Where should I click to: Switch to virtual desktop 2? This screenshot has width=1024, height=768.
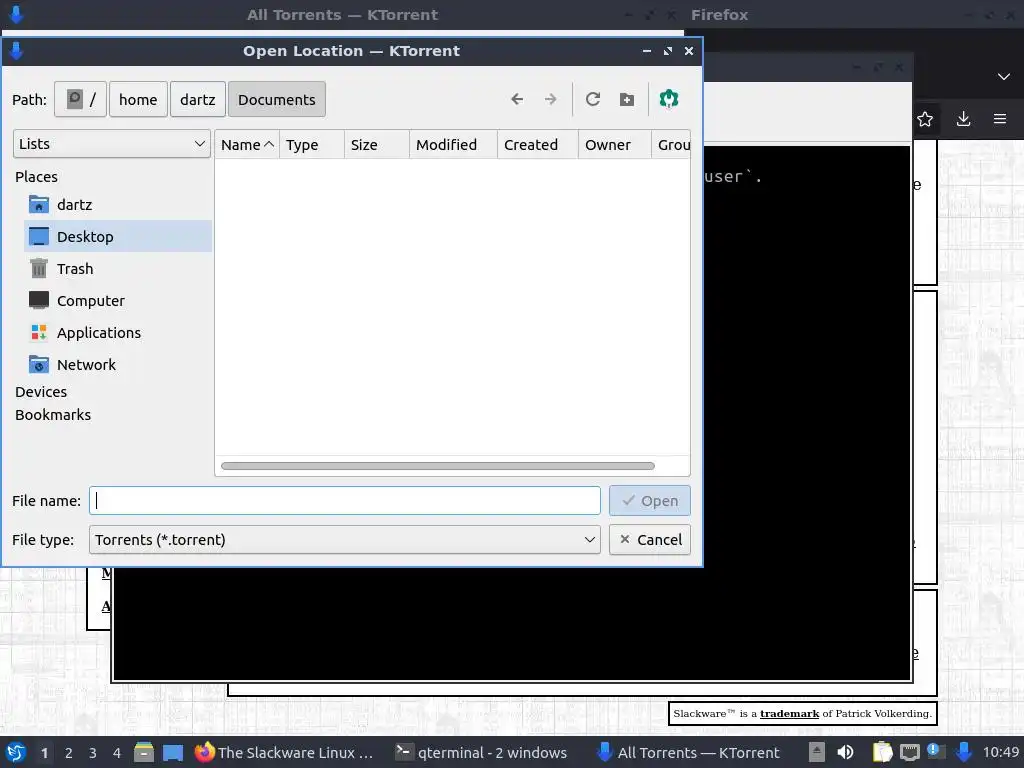click(69, 753)
